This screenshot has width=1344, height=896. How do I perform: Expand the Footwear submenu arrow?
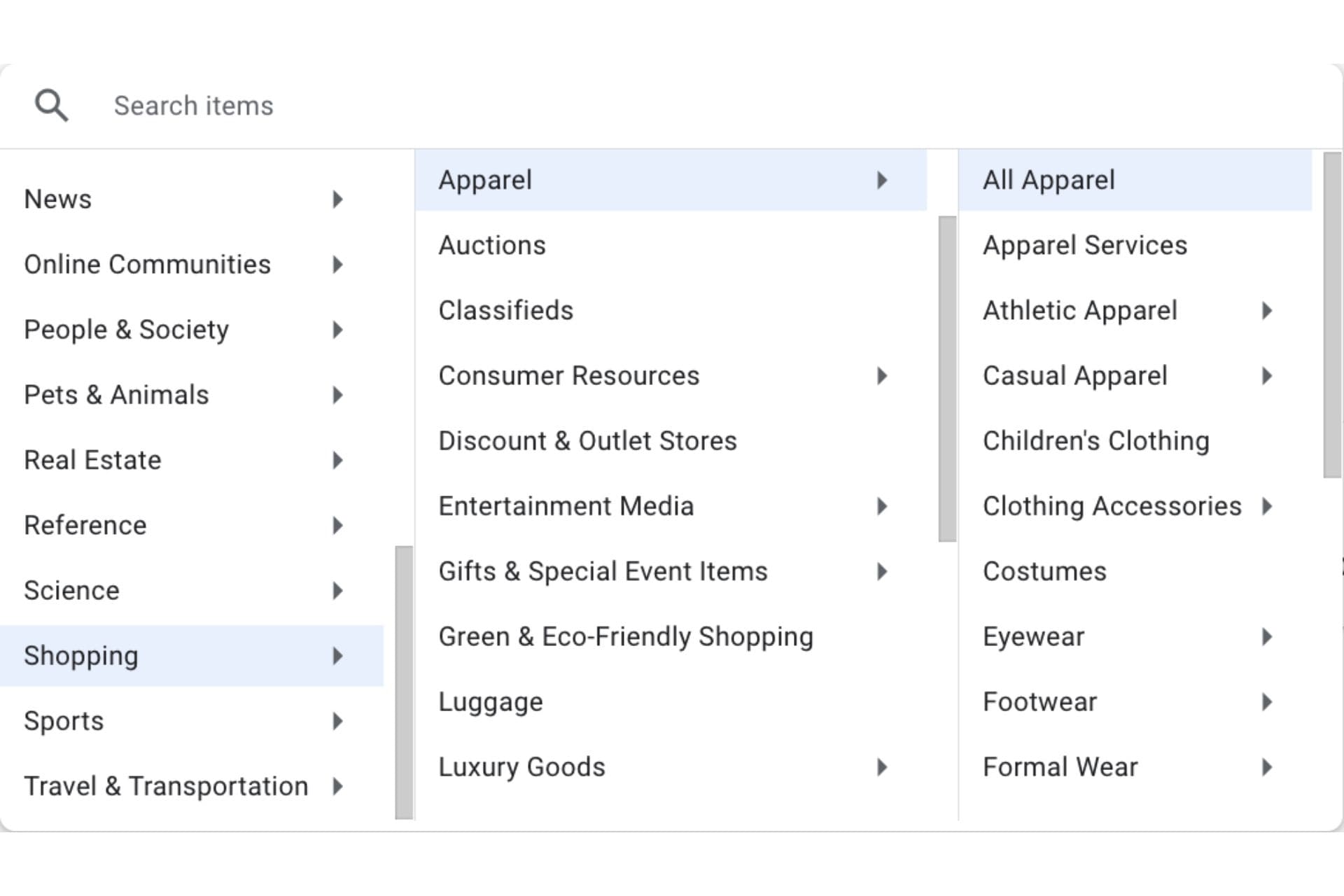[x=1266, y=702]
